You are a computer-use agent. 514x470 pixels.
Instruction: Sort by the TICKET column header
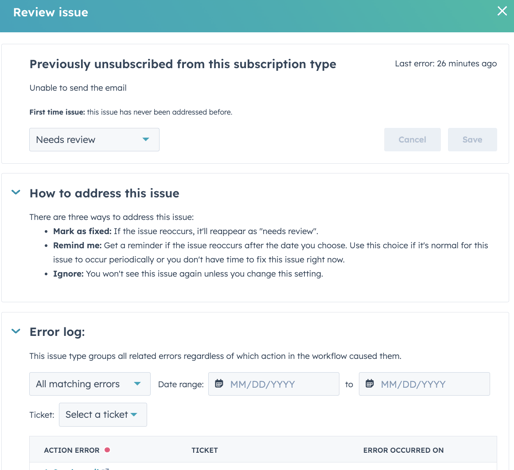click(204, 450)
